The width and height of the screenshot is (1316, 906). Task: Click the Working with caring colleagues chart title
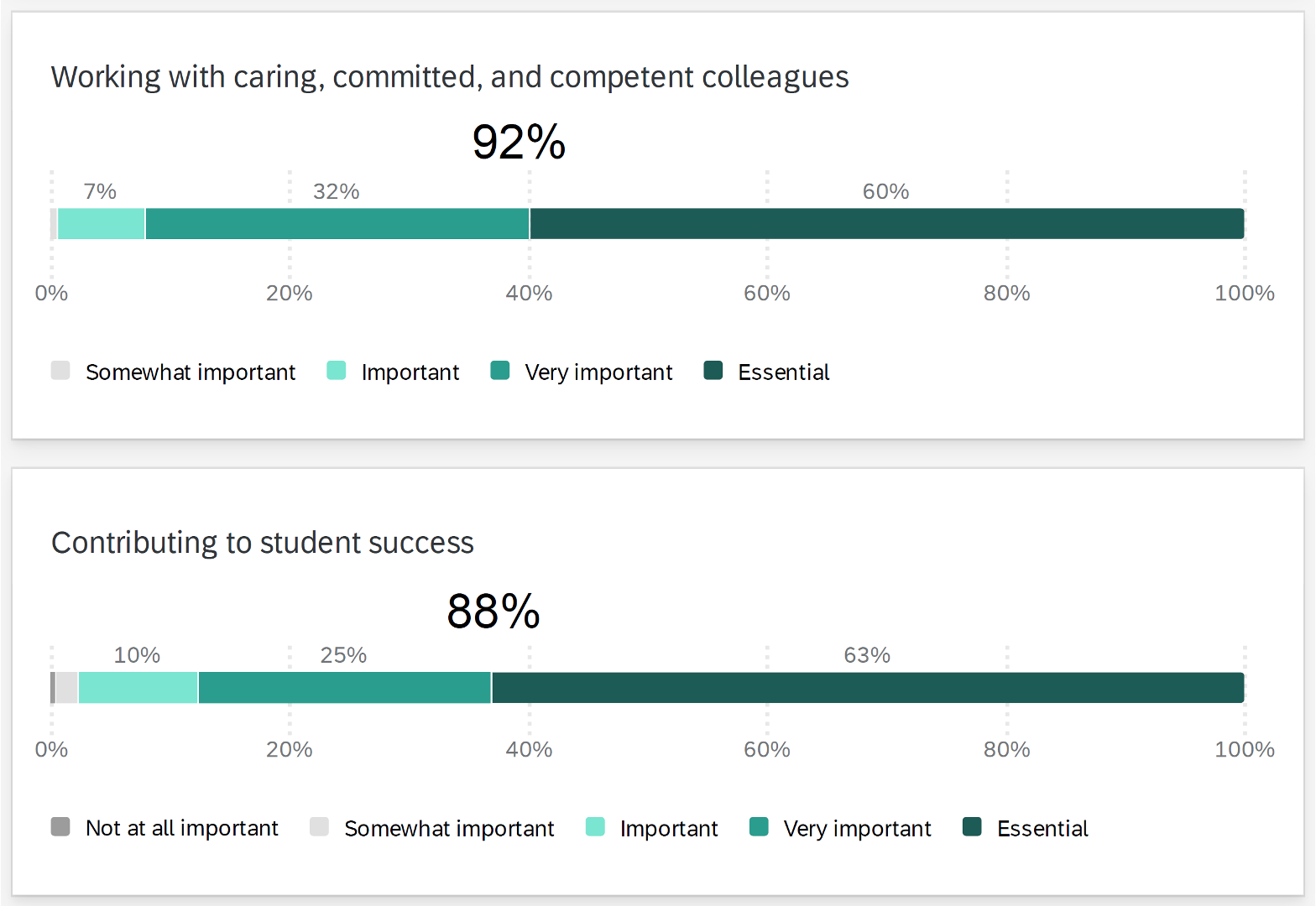(450, 77)
